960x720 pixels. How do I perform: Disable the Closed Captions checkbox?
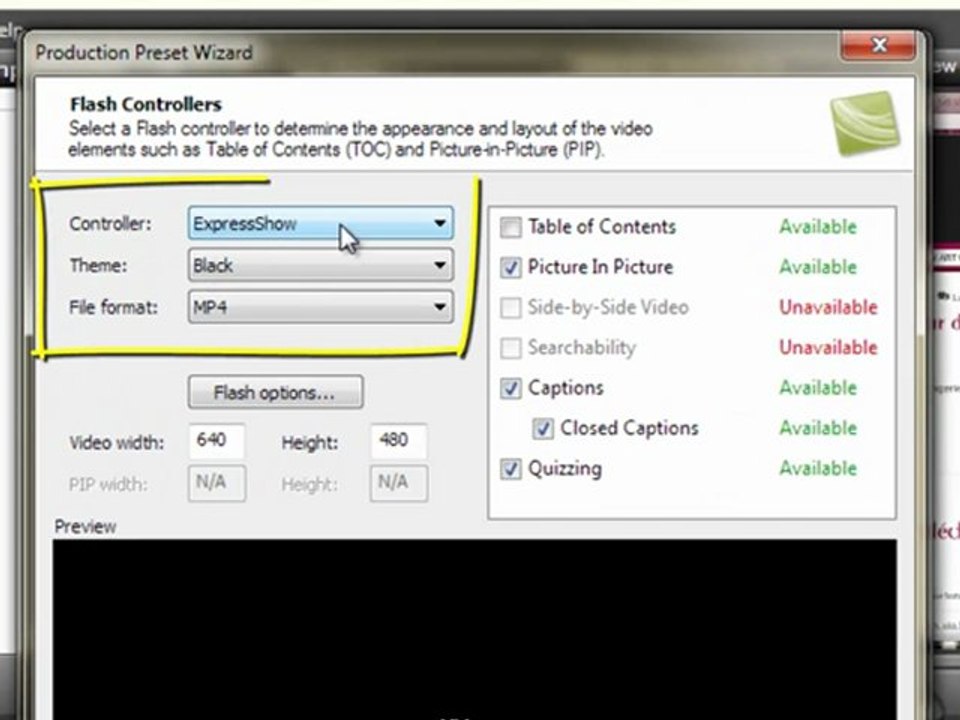coord(542,429)
